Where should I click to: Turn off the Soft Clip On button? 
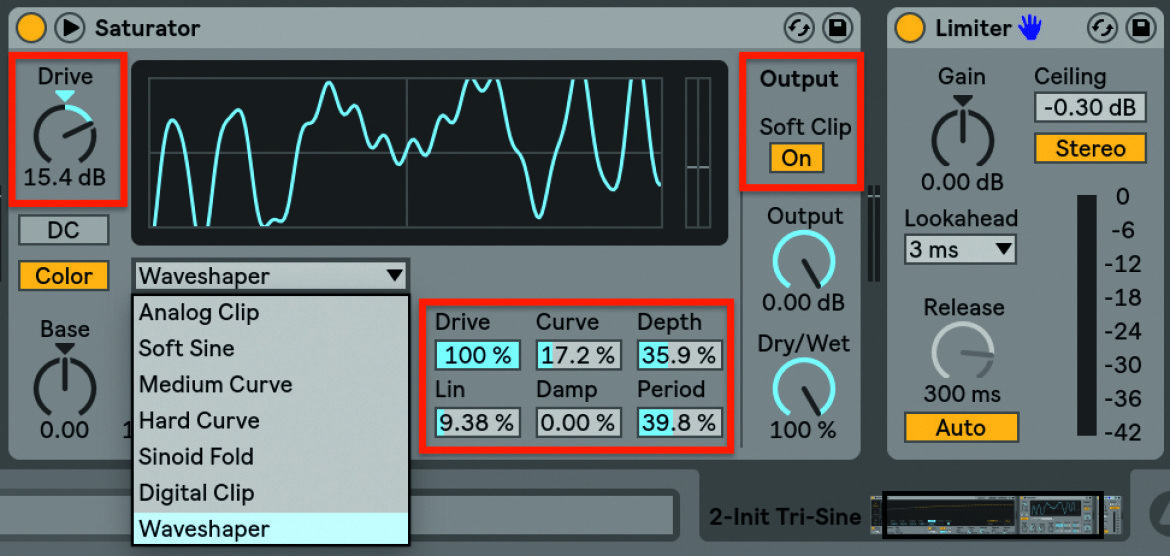(x=796, y=158)
